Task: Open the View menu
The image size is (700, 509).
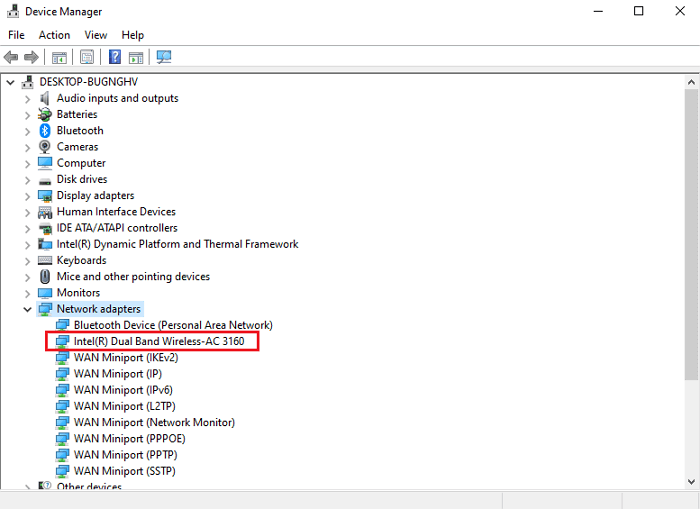Action: 96,35
